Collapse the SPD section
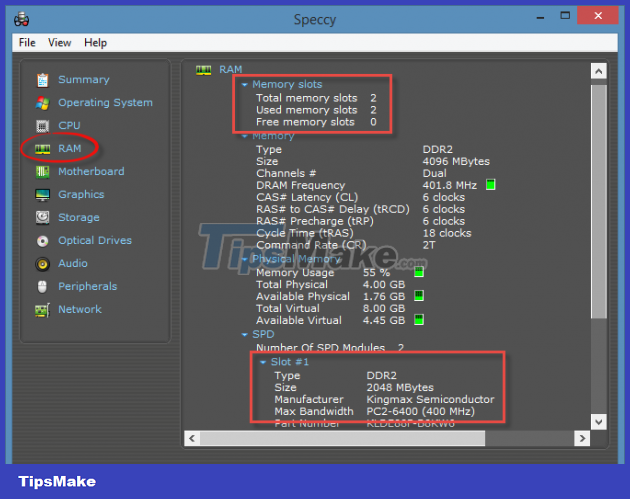The width and height of the screenshot is (630, 499). (244, 335)
